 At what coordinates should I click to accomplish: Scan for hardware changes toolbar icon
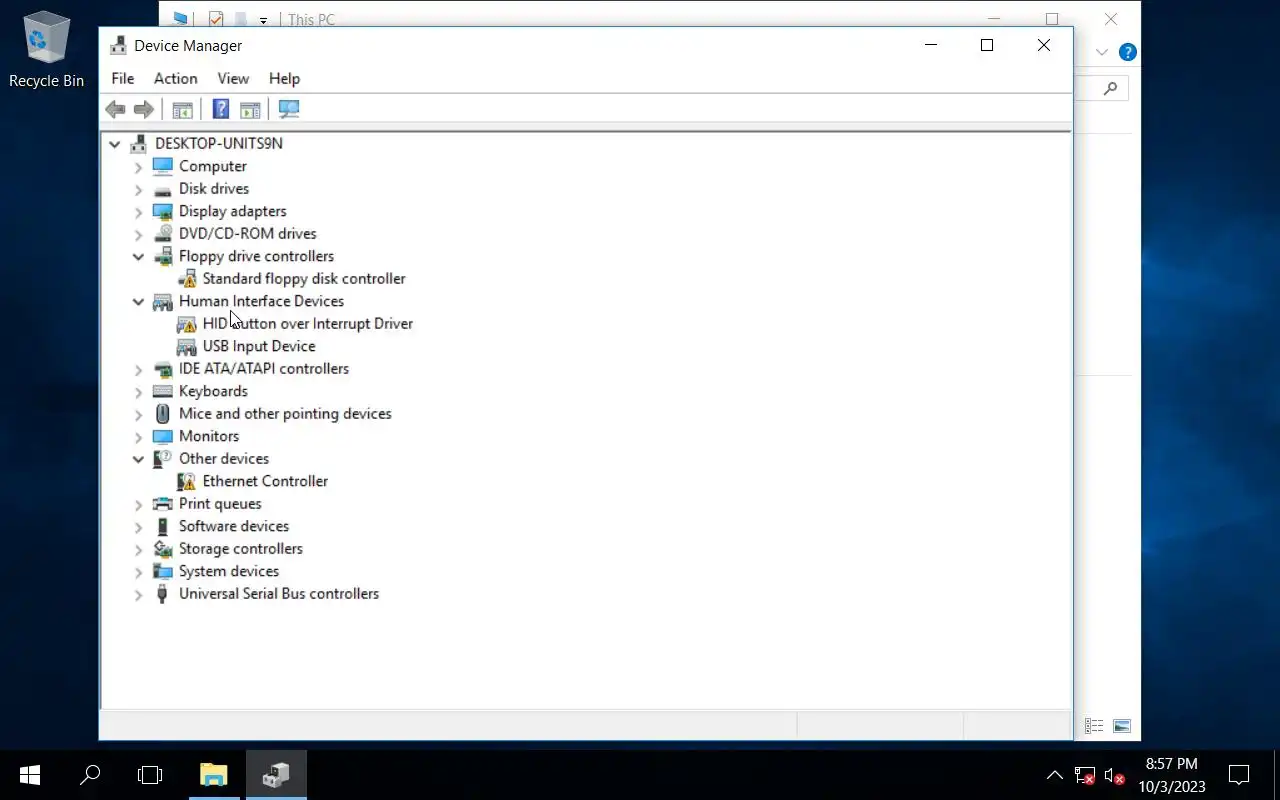289,109
